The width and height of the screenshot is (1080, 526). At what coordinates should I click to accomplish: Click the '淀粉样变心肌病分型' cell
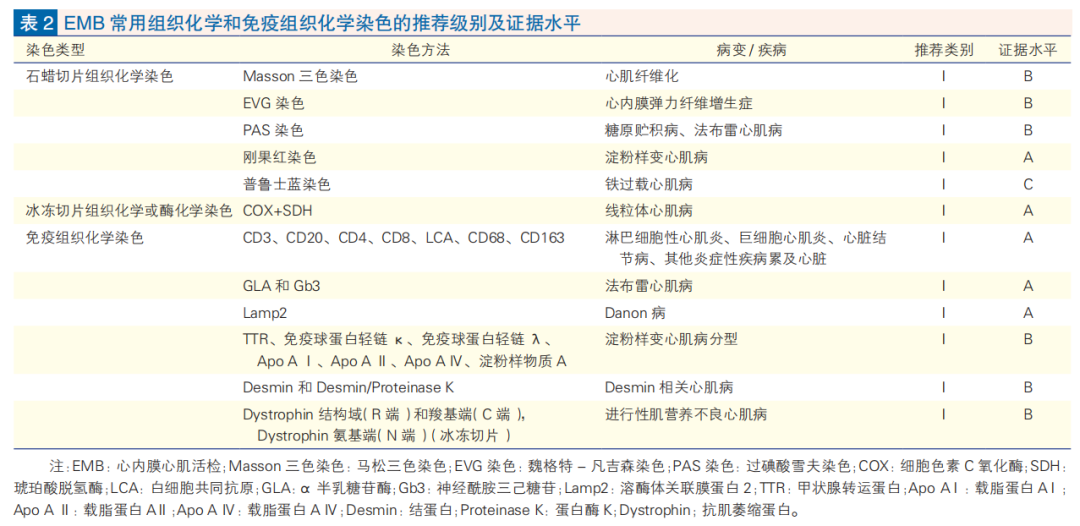671,339
